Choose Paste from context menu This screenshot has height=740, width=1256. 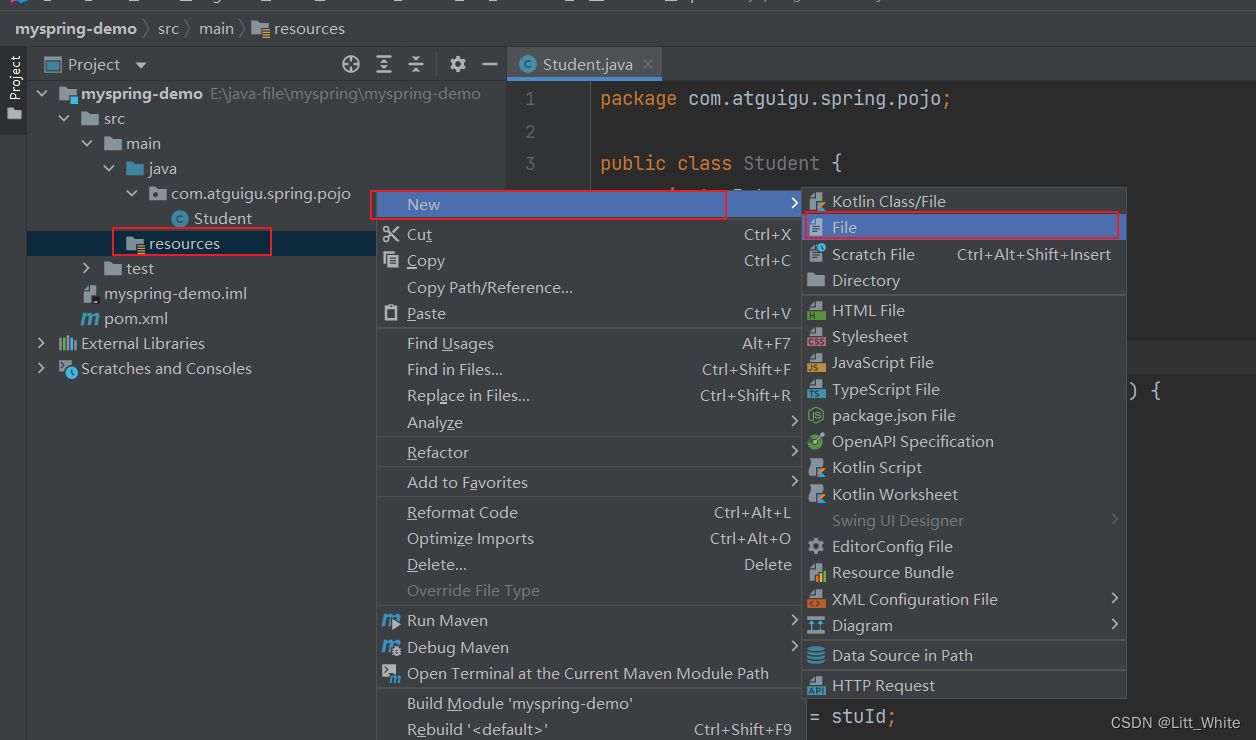(590, 314)
